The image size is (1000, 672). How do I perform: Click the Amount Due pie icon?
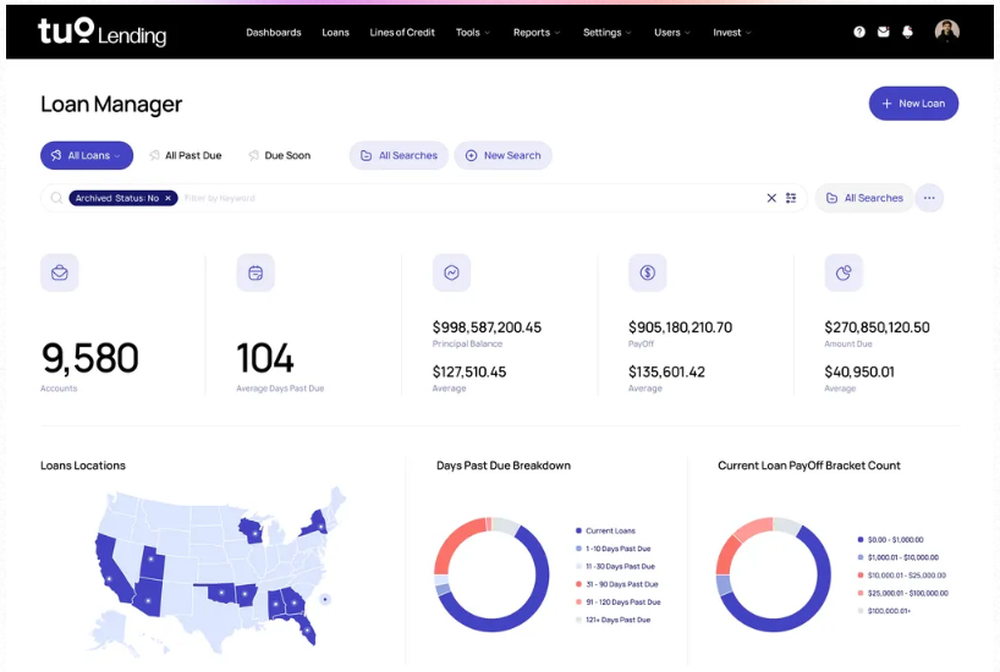pos(844,273)
